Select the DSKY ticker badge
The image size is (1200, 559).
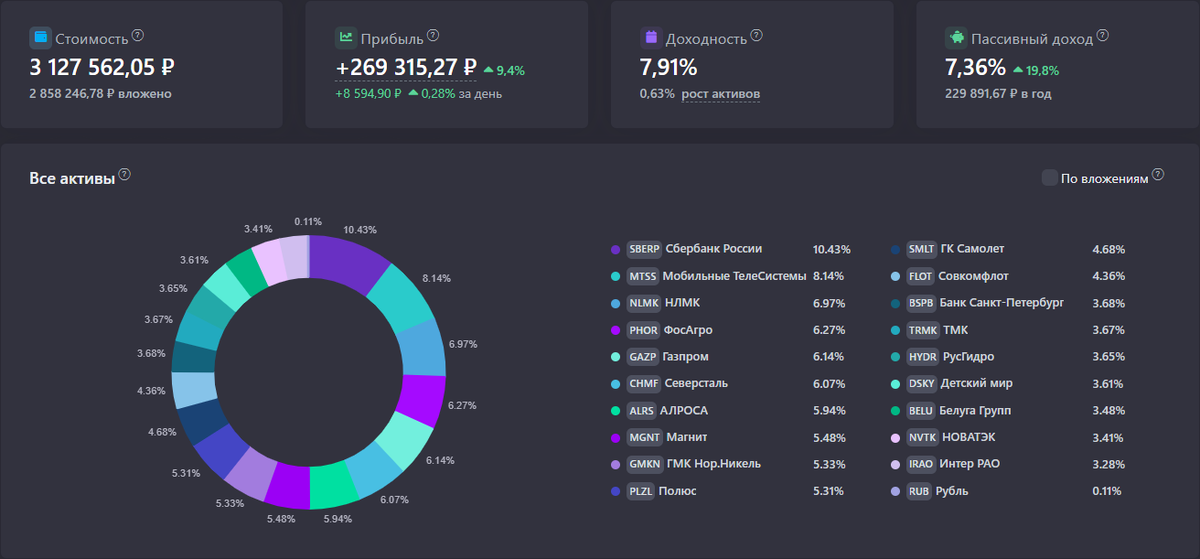pos(921,384)
